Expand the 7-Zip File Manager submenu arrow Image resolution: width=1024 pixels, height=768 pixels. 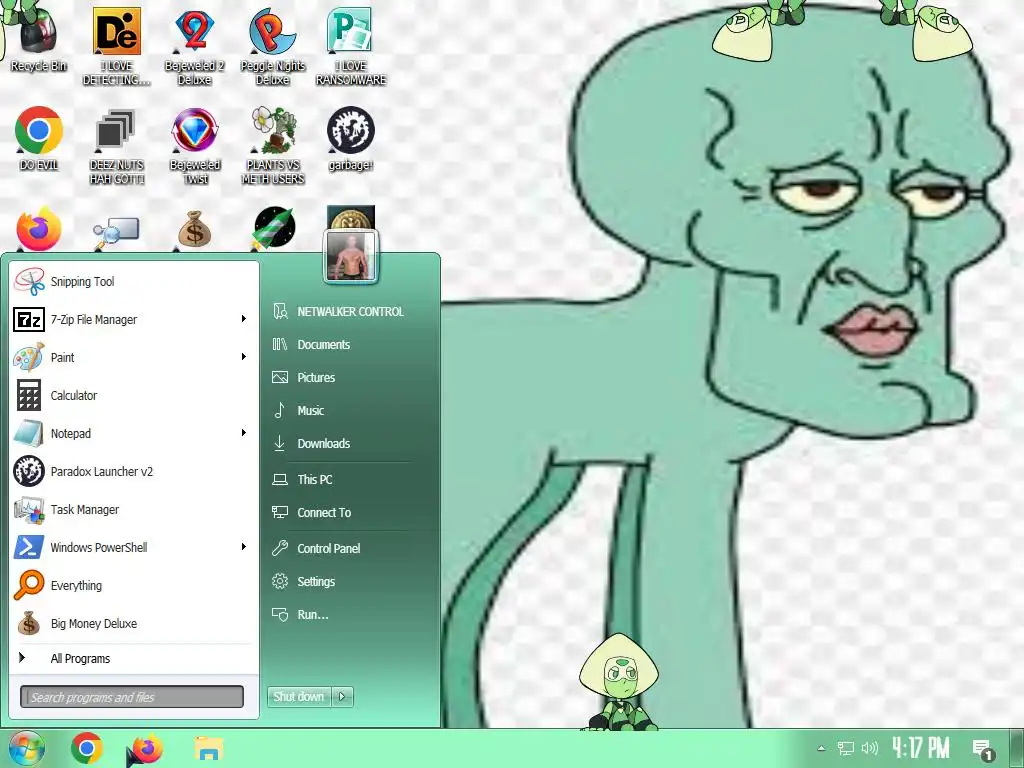[x=244, y=319]
